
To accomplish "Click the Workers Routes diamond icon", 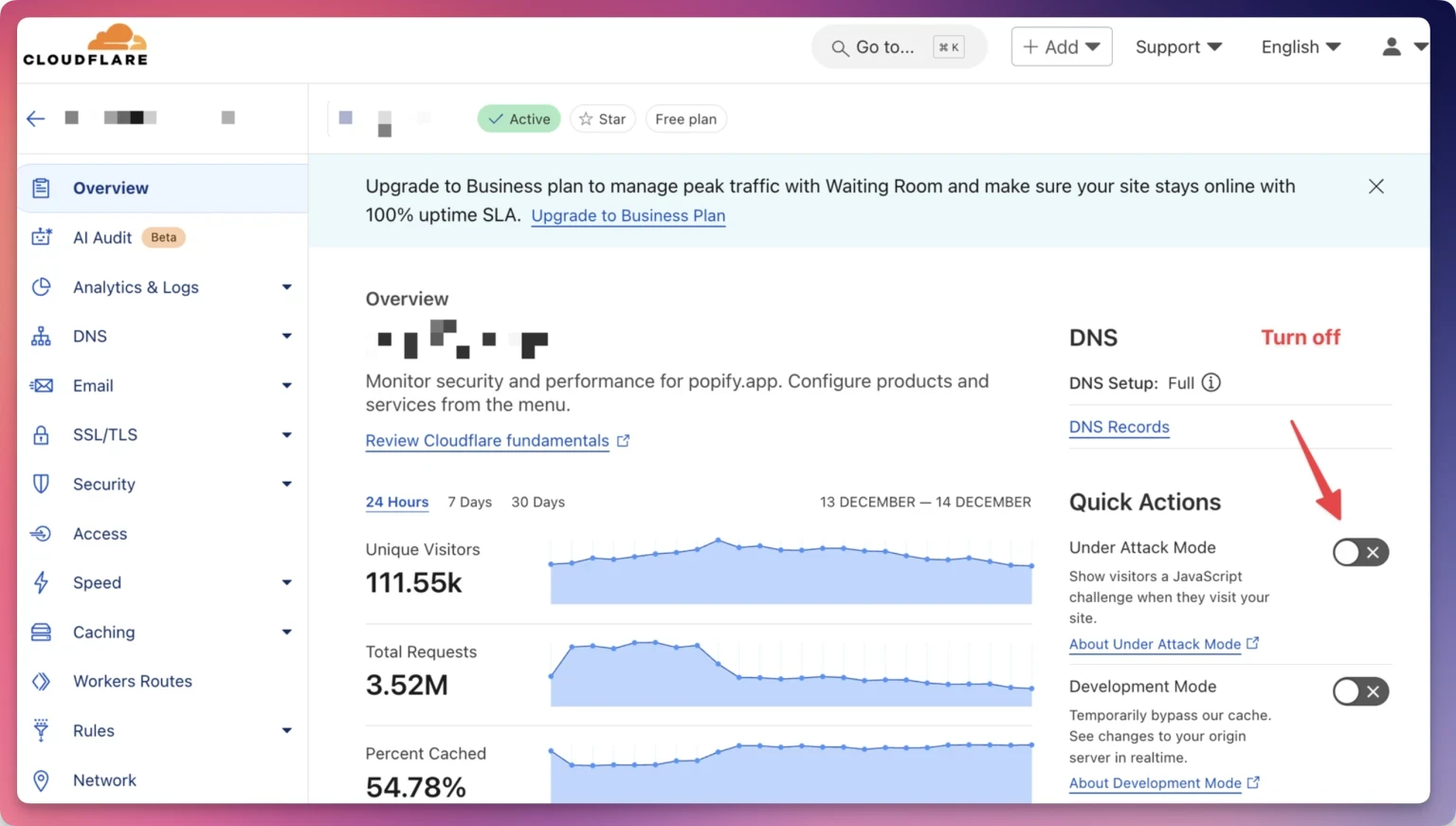I will tap(41, 681).
